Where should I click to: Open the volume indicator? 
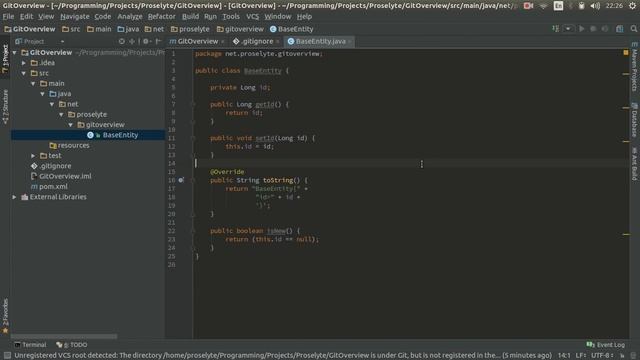point(595,6)
